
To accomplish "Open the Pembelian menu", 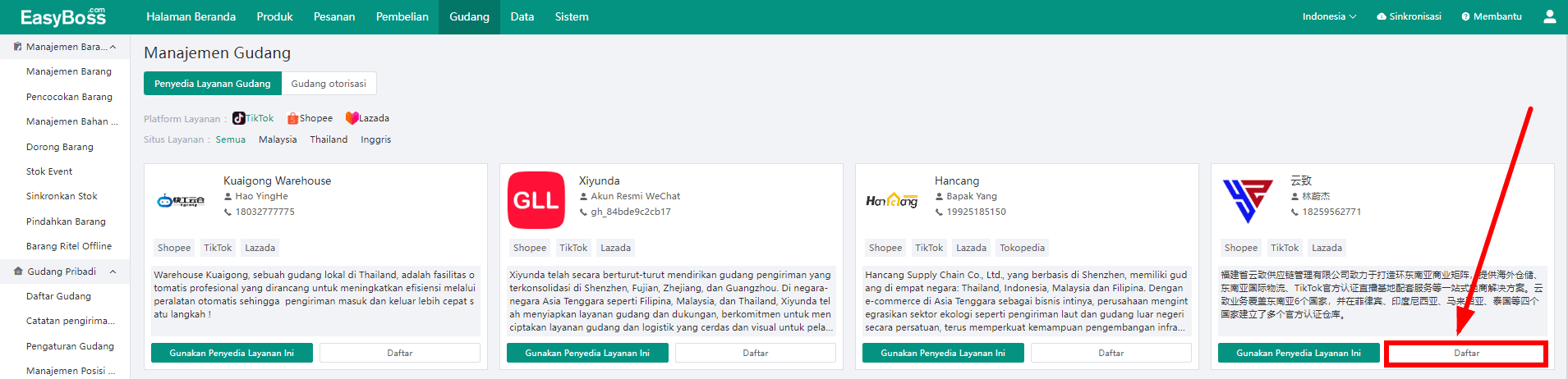I will coord(402,16).
